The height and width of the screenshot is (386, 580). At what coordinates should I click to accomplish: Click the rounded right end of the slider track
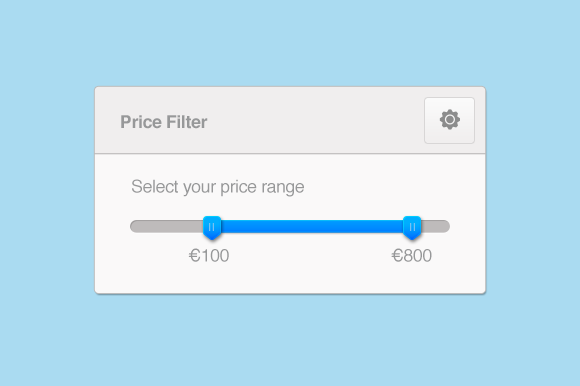click(x=445, y=226)
